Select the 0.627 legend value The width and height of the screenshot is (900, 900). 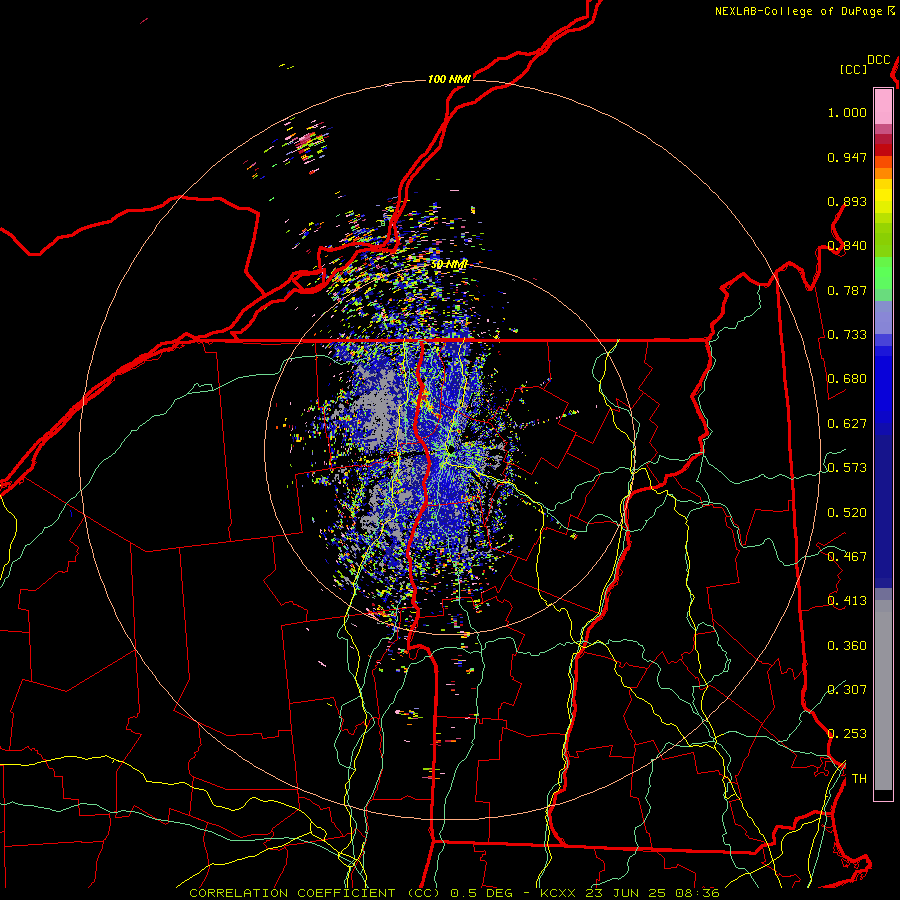[x=847, y=424]
